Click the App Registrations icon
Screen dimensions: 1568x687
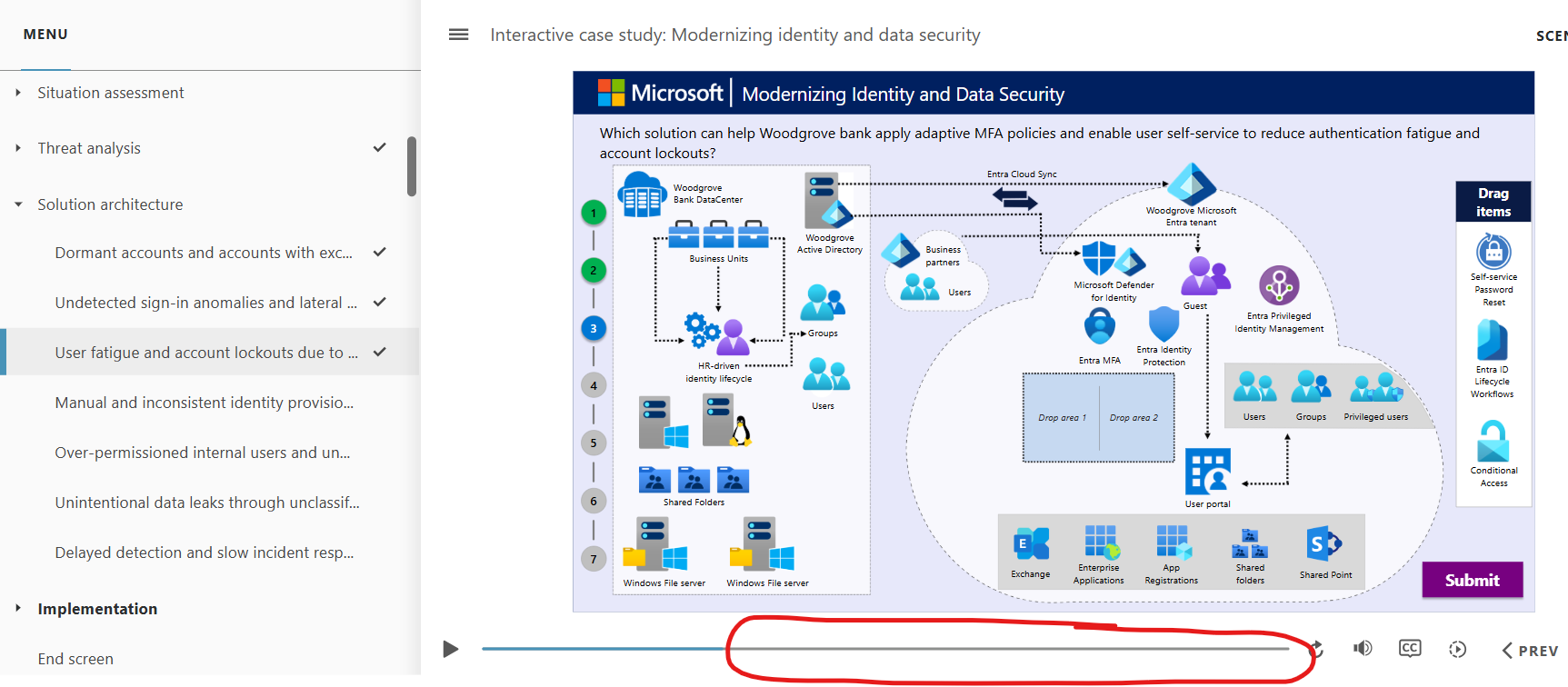[x=1173, y=542]
